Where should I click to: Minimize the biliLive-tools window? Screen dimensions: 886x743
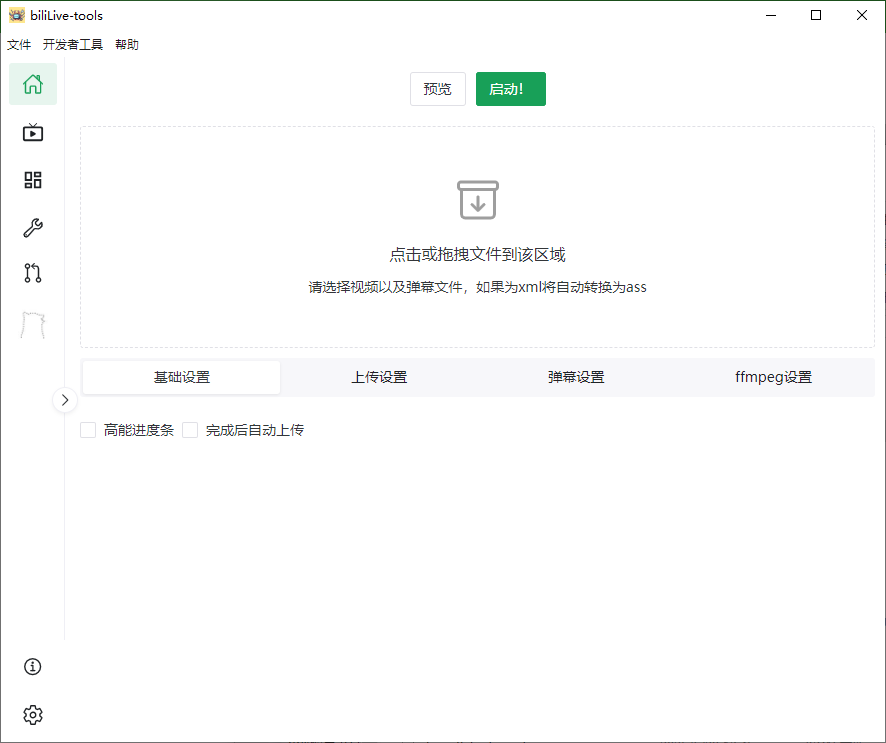771,15
